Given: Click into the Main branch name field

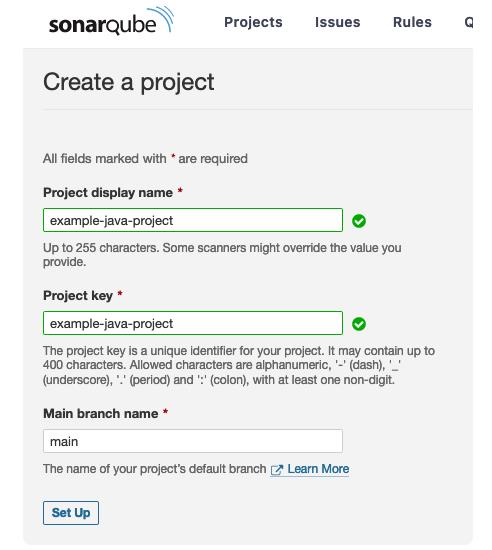Looking at the screenshot, I should (193, 441).
